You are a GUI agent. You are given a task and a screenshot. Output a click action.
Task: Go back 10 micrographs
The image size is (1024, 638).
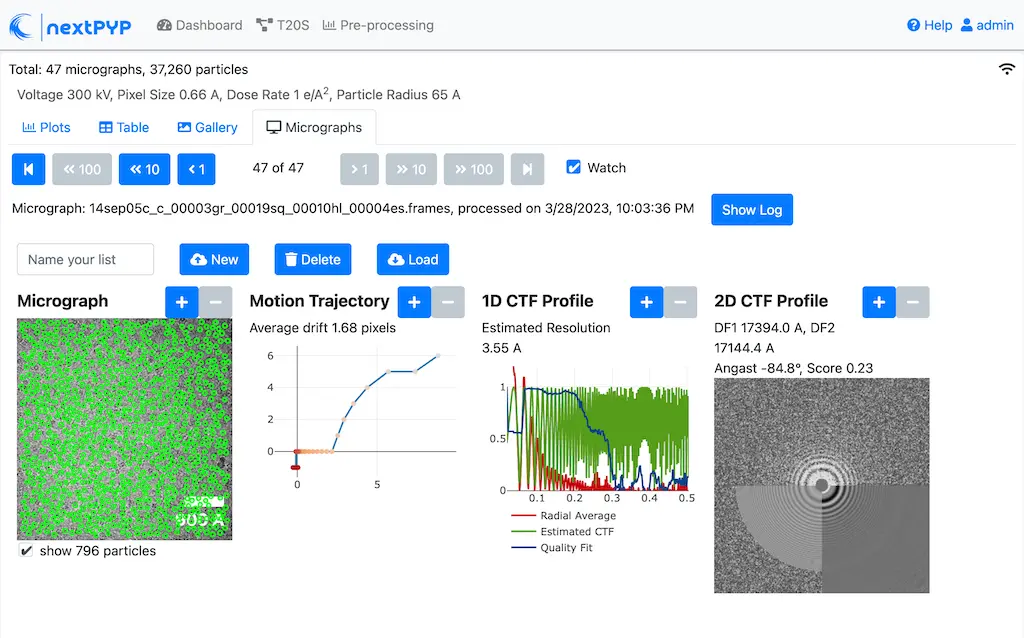144,169
